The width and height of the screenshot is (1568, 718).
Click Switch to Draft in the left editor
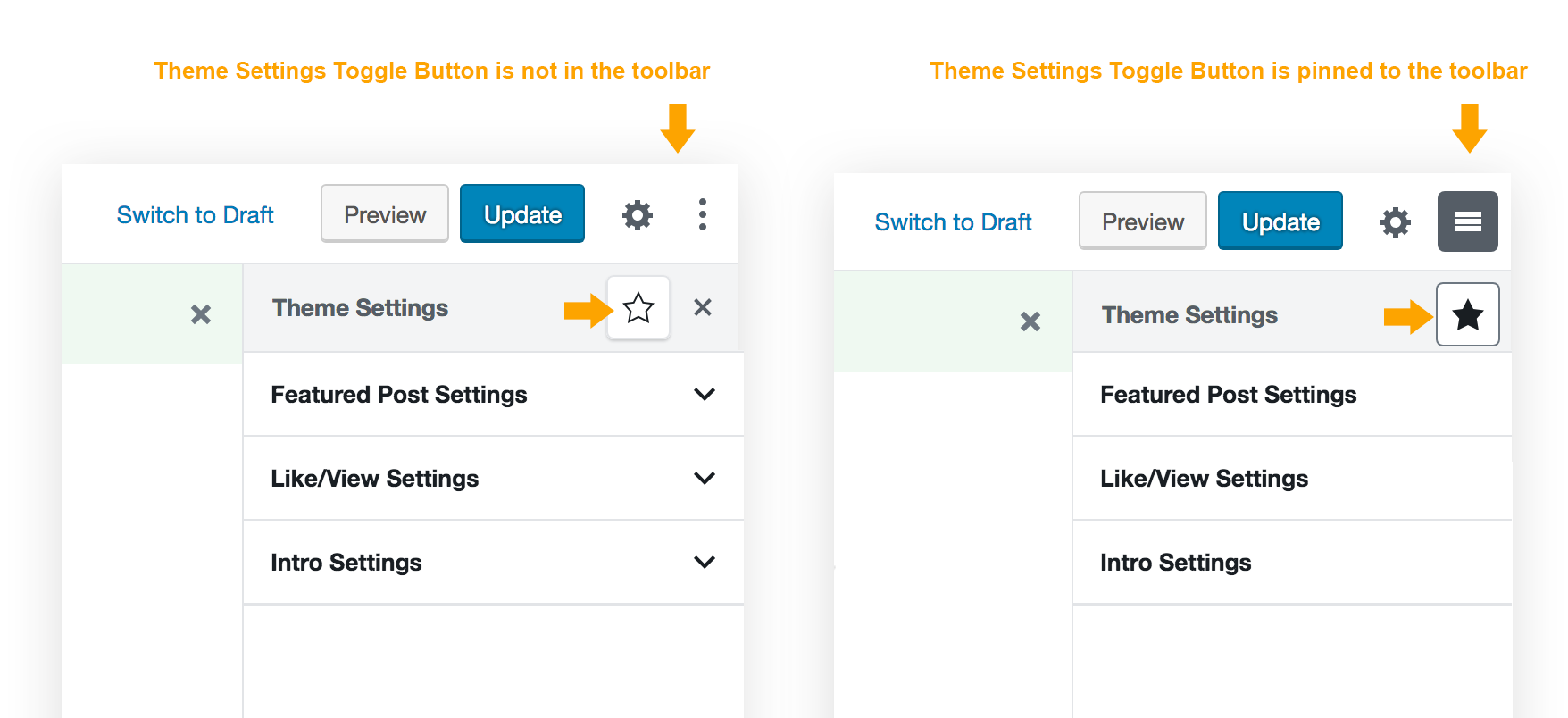(196, 214)
